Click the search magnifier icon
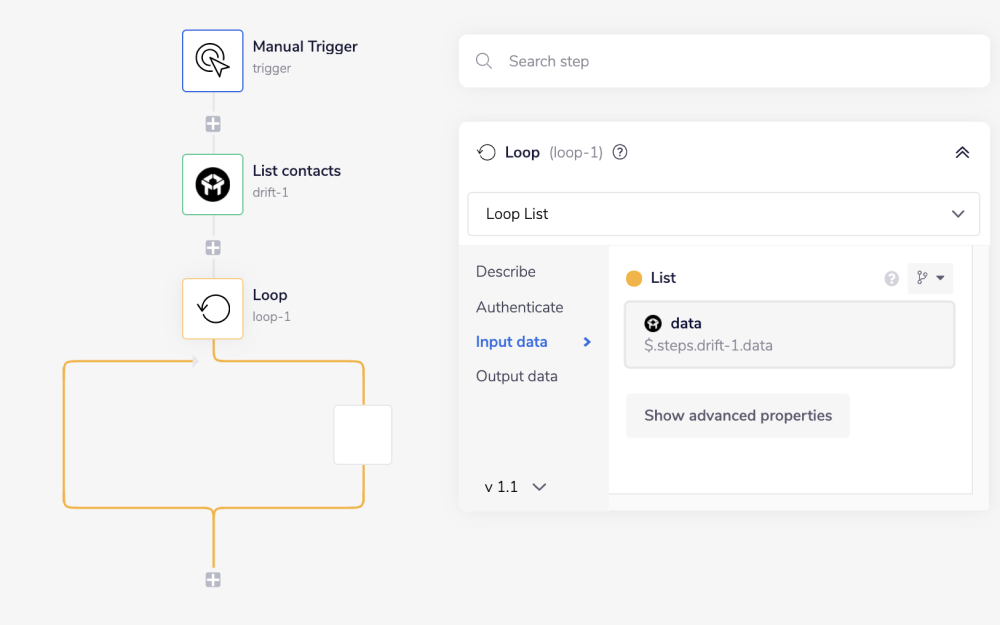This screenshot has width=1000, height=625. click(x=484, y=61)
